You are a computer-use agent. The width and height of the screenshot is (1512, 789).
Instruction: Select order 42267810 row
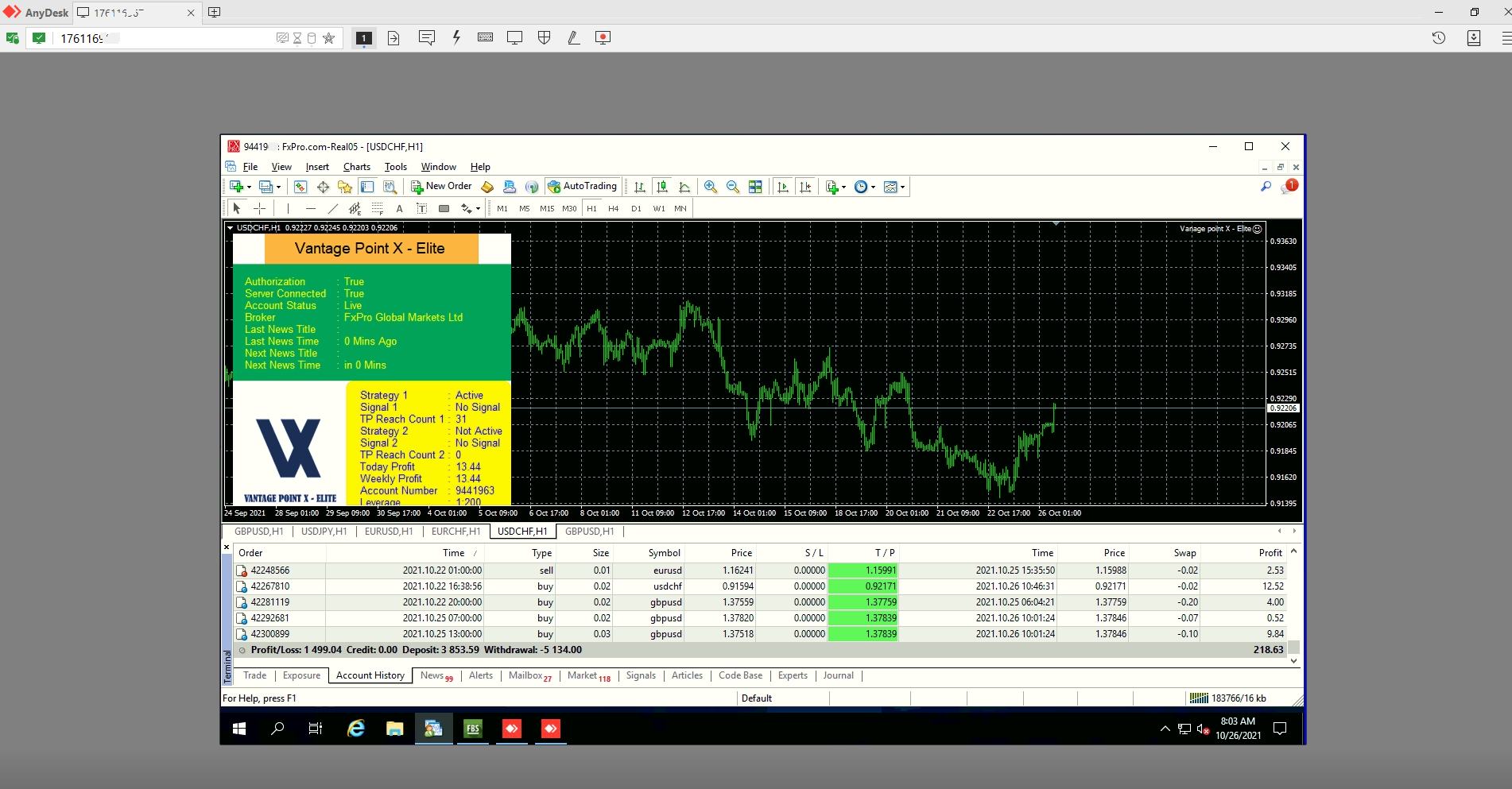coord(761,586)
